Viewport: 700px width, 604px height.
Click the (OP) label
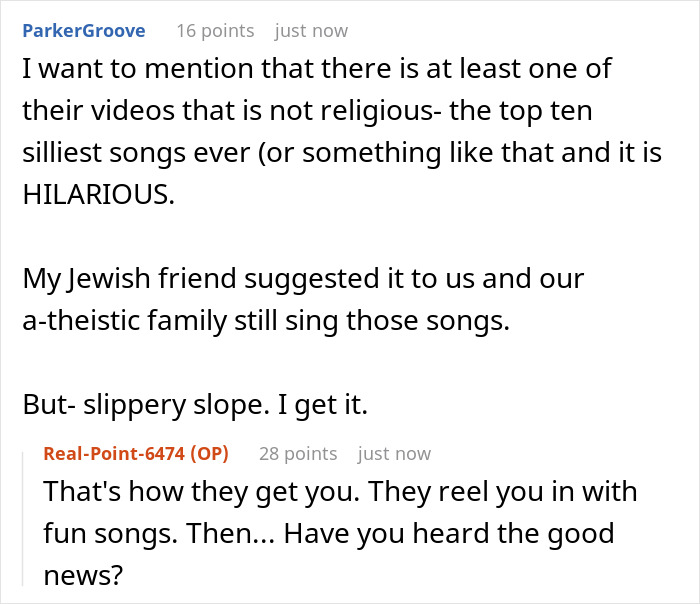click(x=208, y=453)
